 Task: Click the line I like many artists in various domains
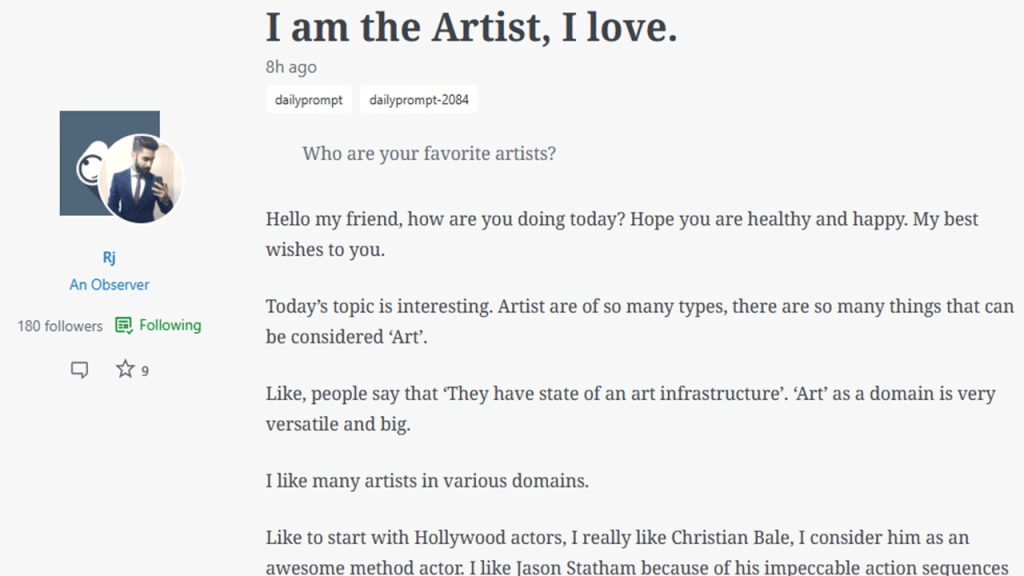click(427, 481)
